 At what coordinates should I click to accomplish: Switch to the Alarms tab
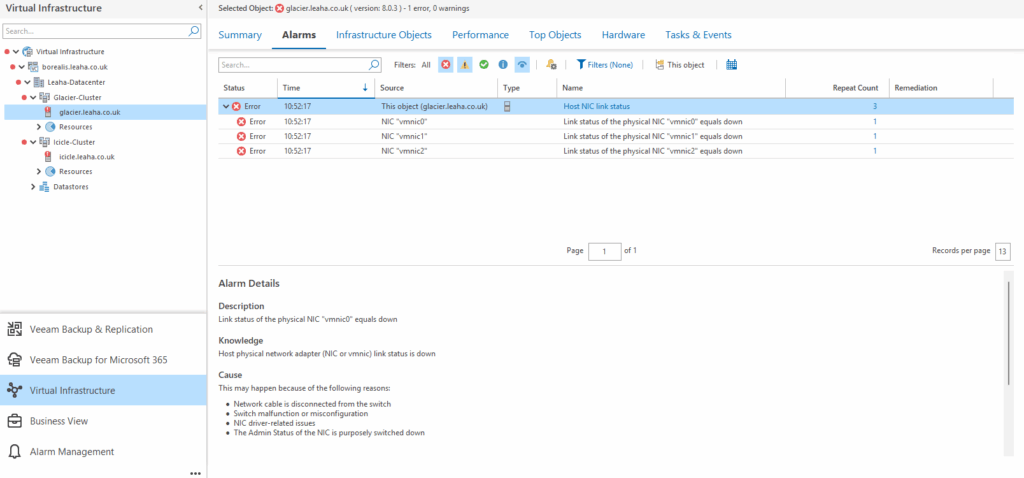(x=299, y=35)
